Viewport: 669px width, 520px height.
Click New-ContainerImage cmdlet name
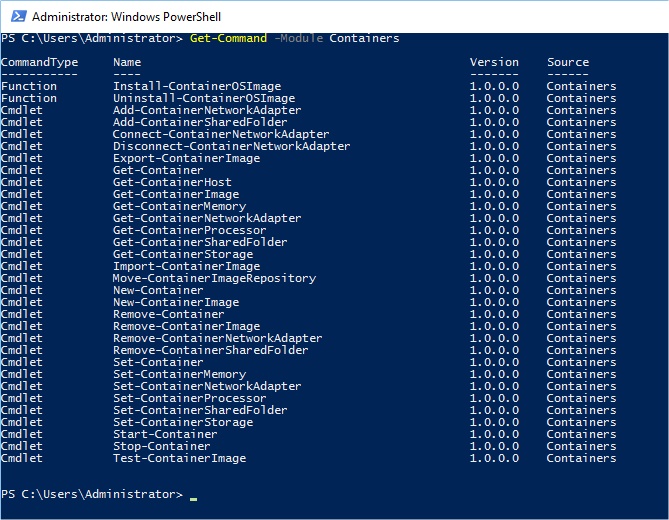click(x=176, y=302)
